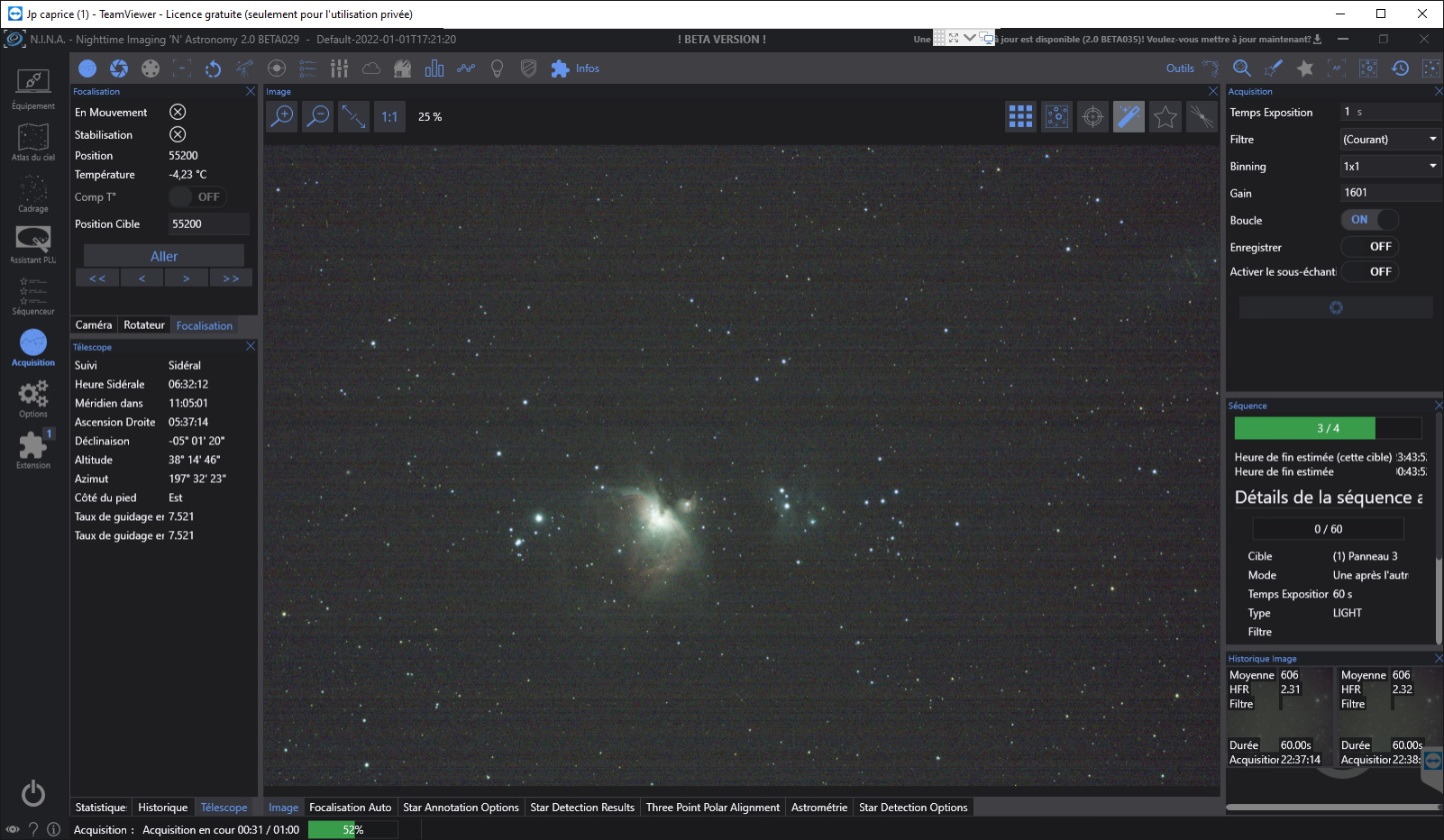This screenshot has width=1444, height=840.
Task: Open the AF autofocus tool
Action: click(1337, 68)
